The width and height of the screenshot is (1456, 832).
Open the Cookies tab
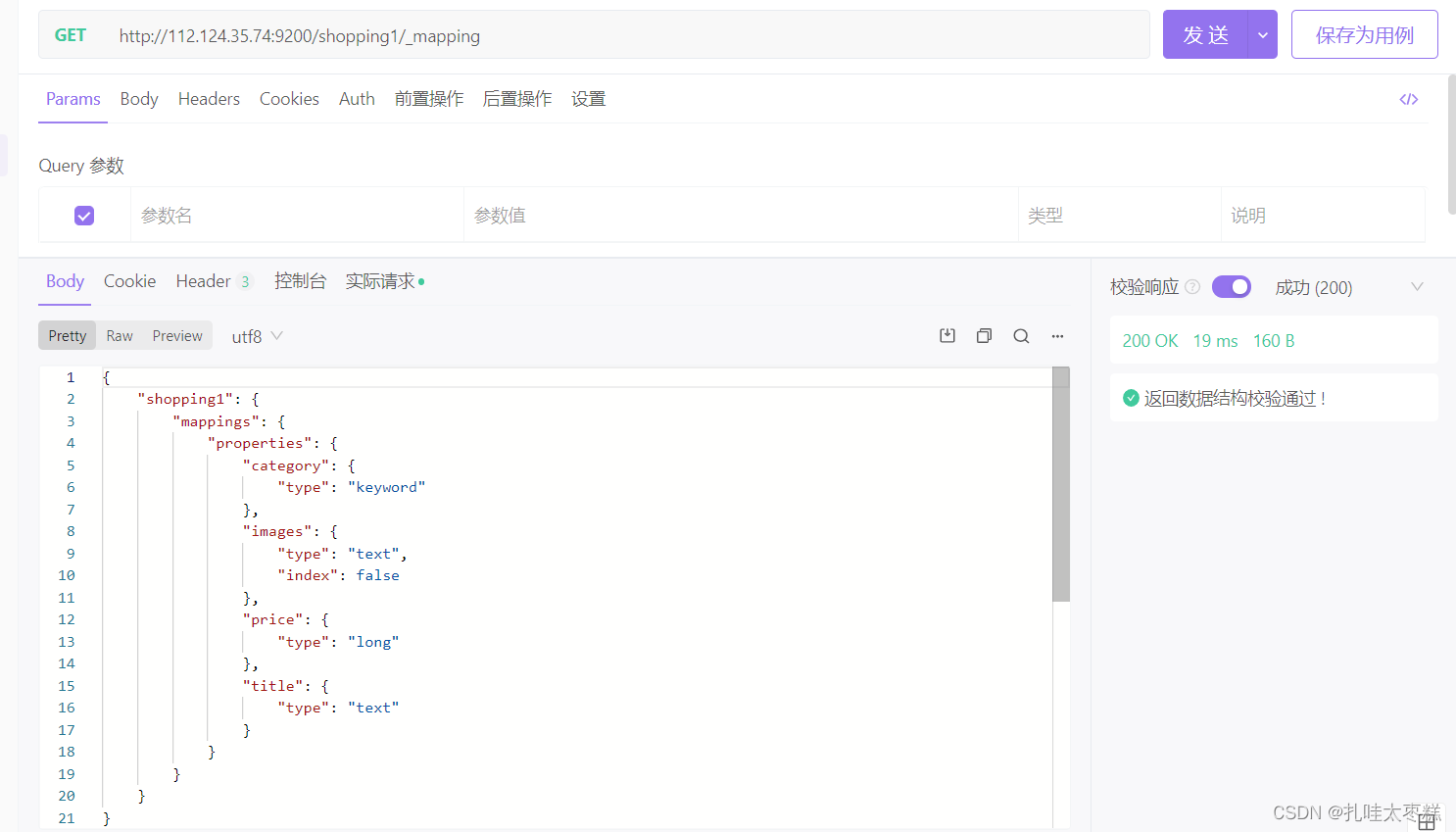[x=289, y=99]
